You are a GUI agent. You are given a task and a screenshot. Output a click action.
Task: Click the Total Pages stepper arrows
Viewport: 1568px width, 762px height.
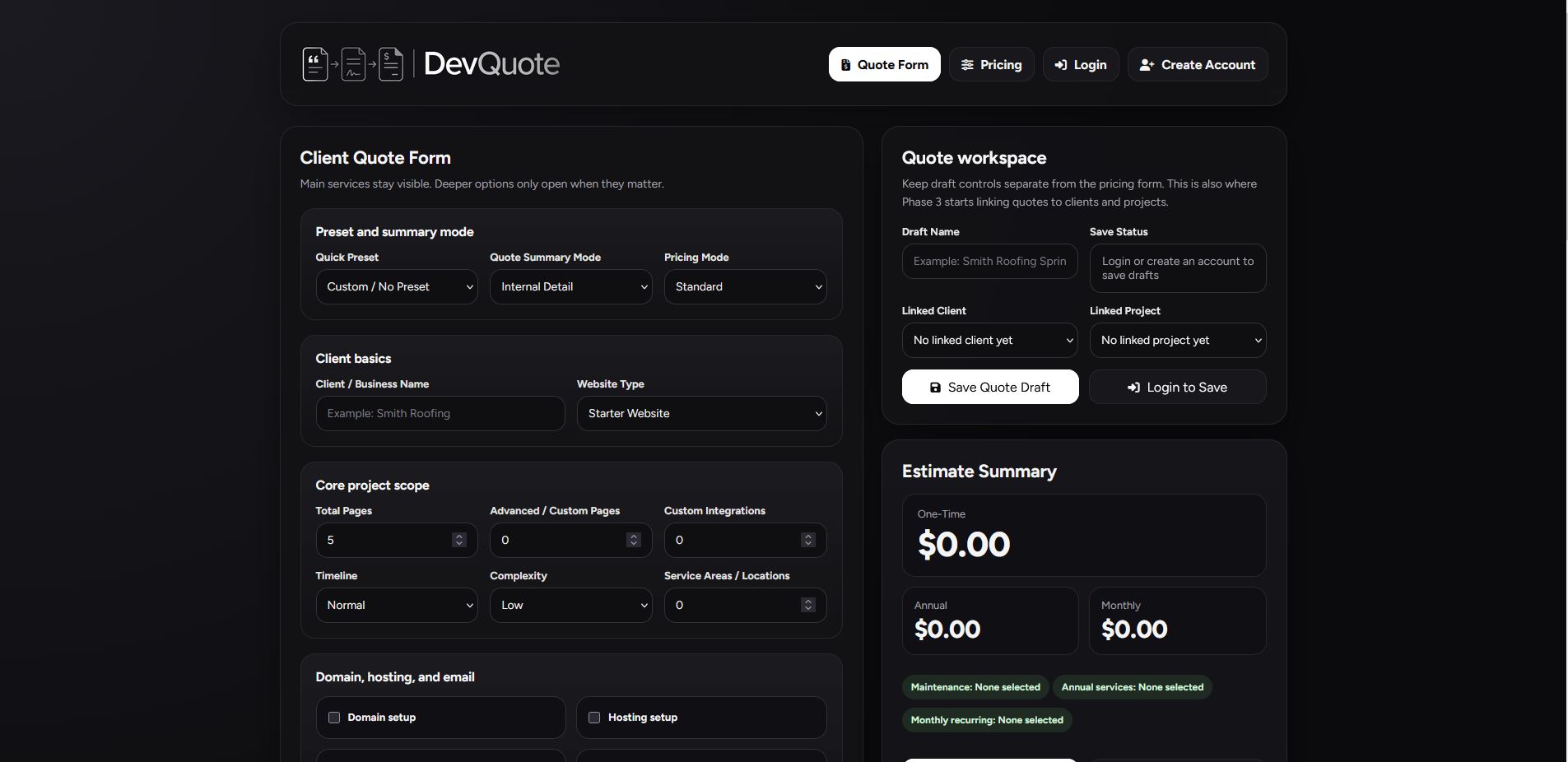coord(459,540)
